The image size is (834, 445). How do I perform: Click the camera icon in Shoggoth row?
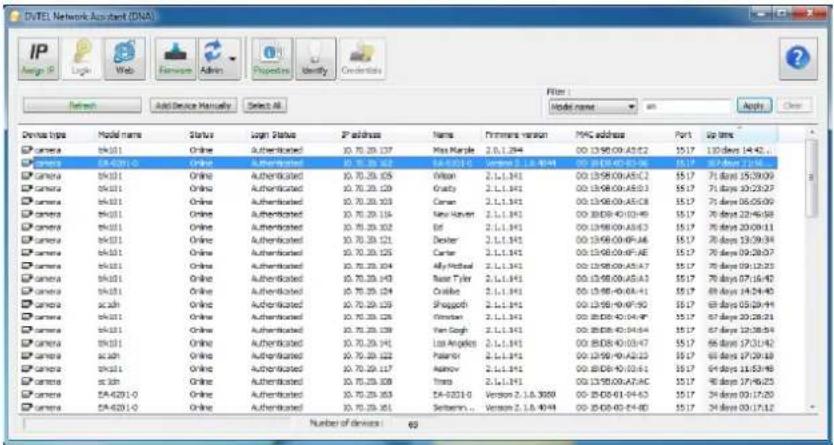click(x=27, y=304)
